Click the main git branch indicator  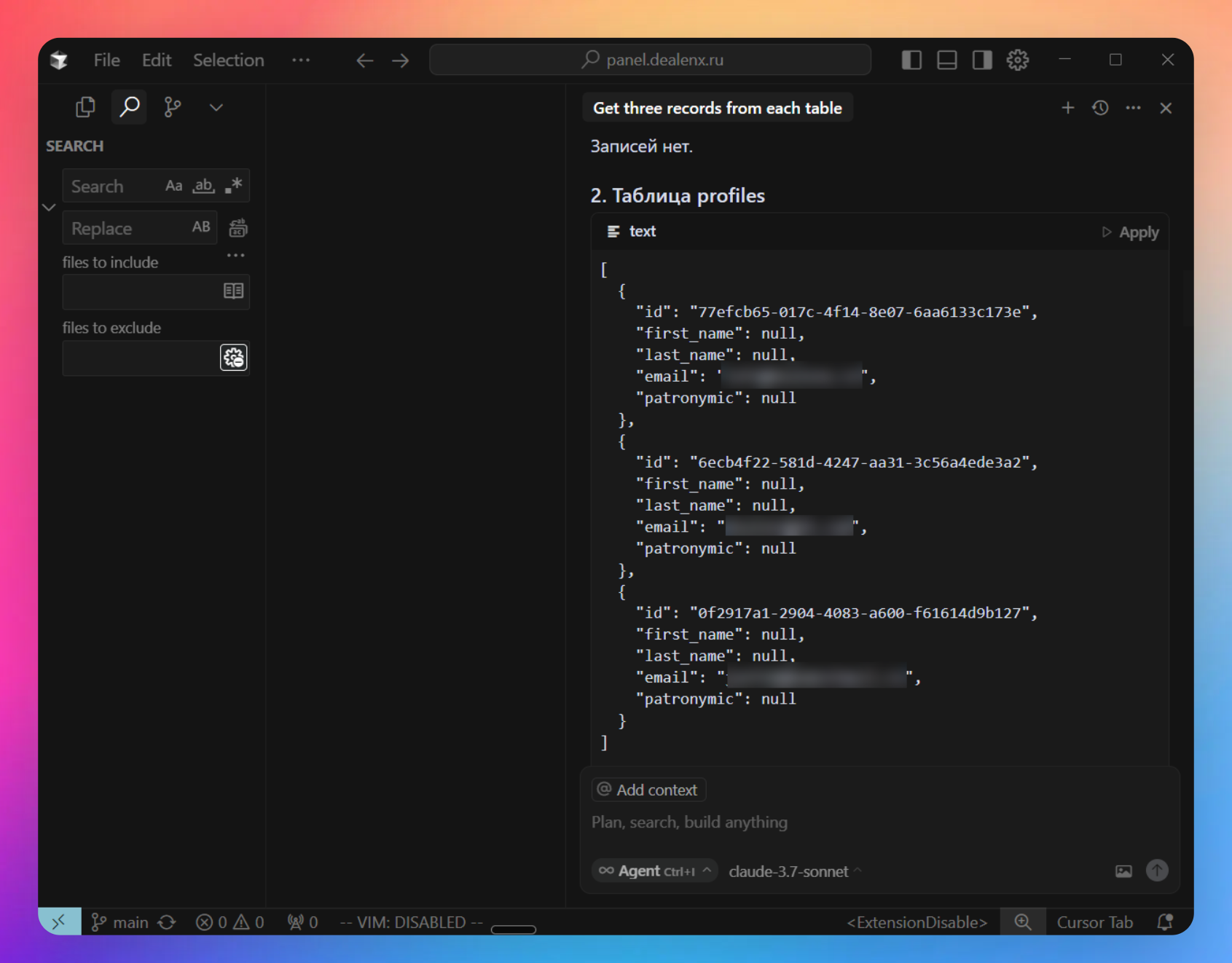coord(120,922)
